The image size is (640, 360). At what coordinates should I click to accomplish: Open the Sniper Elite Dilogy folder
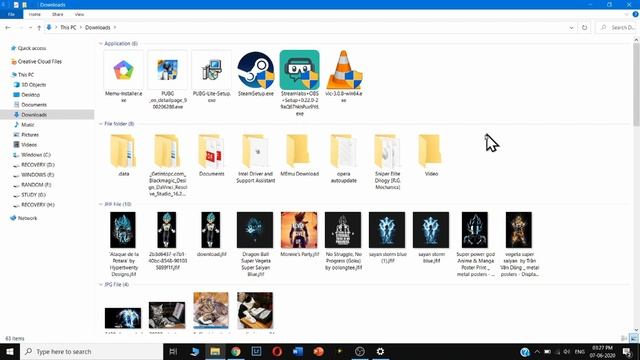[x=387, y=151]
